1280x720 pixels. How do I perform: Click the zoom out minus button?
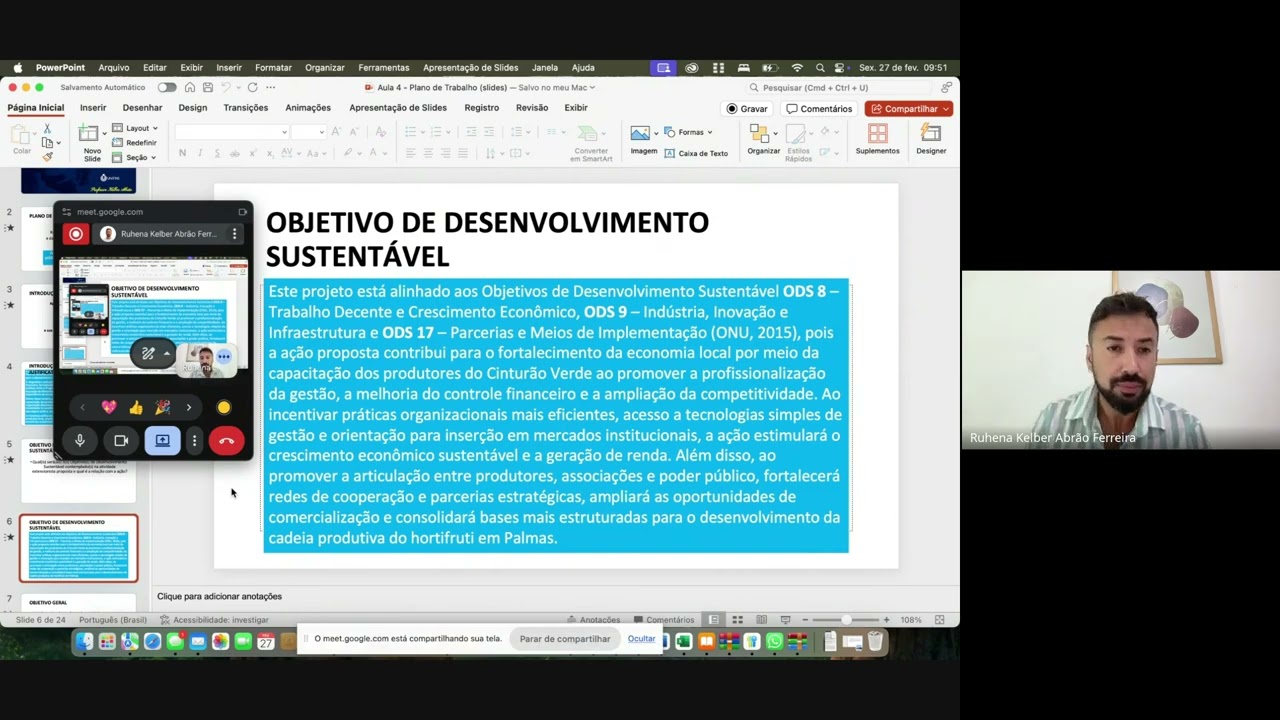[805, 620]
